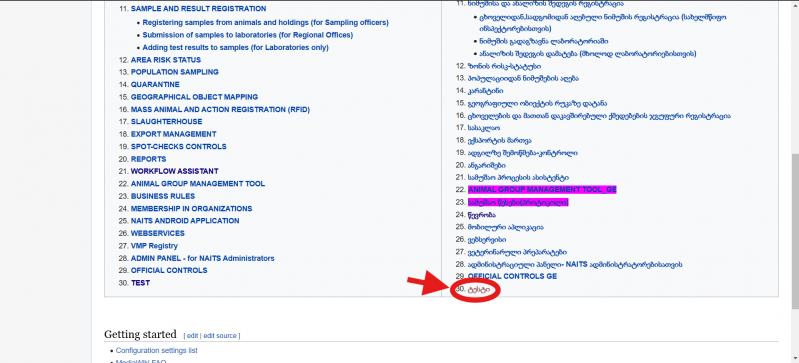This screenshot has width=799, height=363.
Task: Open MASS ANIMAL AND ACTION REGISTRATION (RFID)
Action: tap(220, 110)
